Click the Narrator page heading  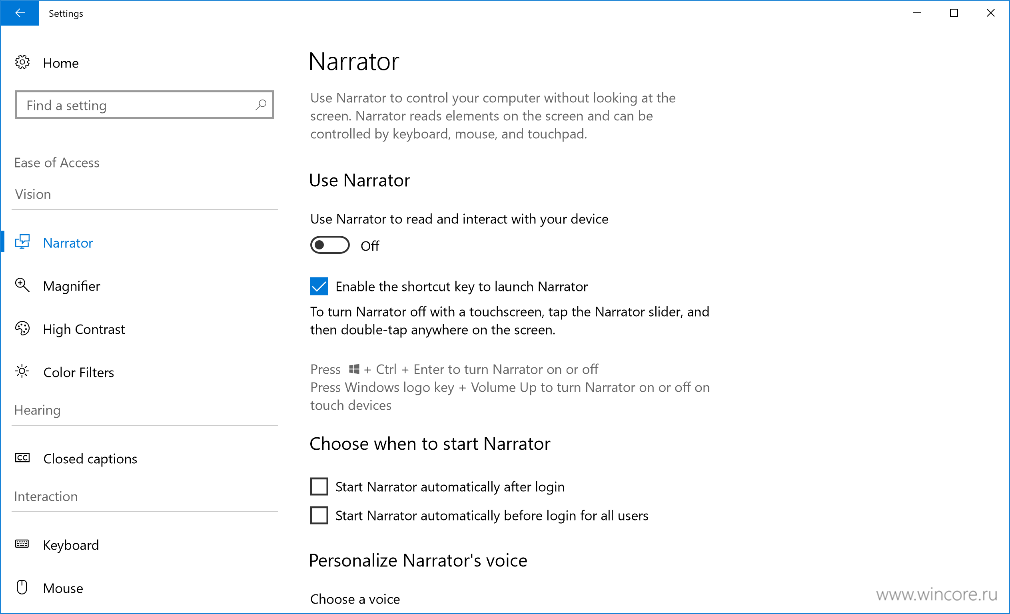click(354, 62)
